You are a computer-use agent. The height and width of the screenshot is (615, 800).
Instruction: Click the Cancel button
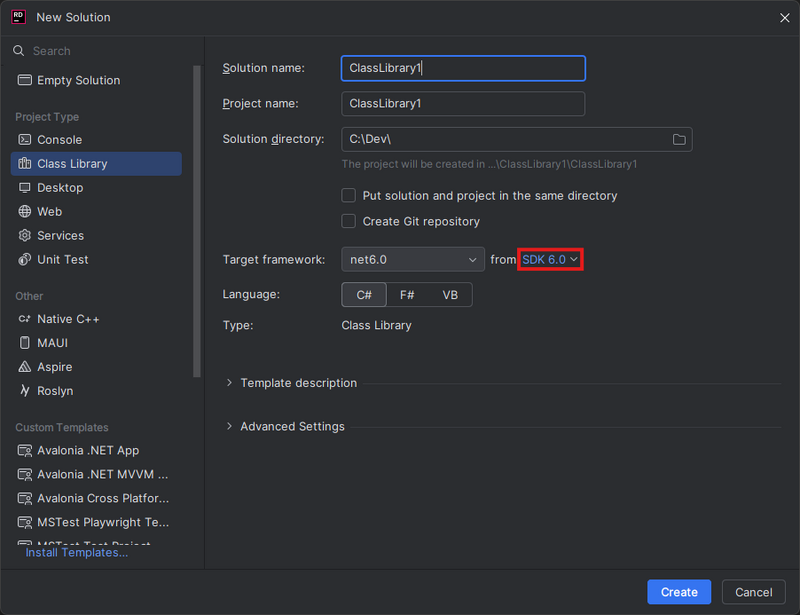[753, 592]
